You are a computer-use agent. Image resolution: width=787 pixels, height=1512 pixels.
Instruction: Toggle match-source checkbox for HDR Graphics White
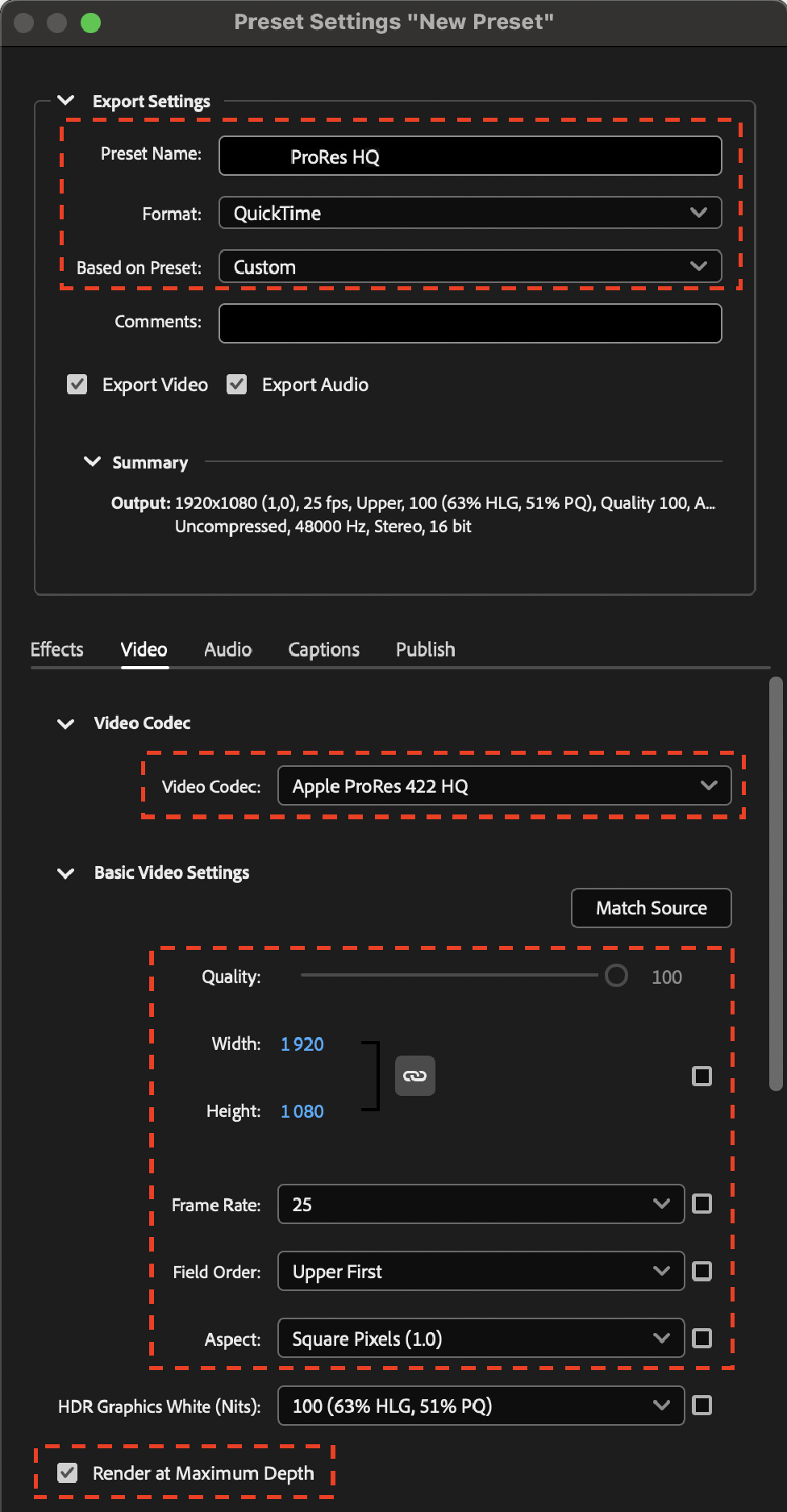(702, 1406)
